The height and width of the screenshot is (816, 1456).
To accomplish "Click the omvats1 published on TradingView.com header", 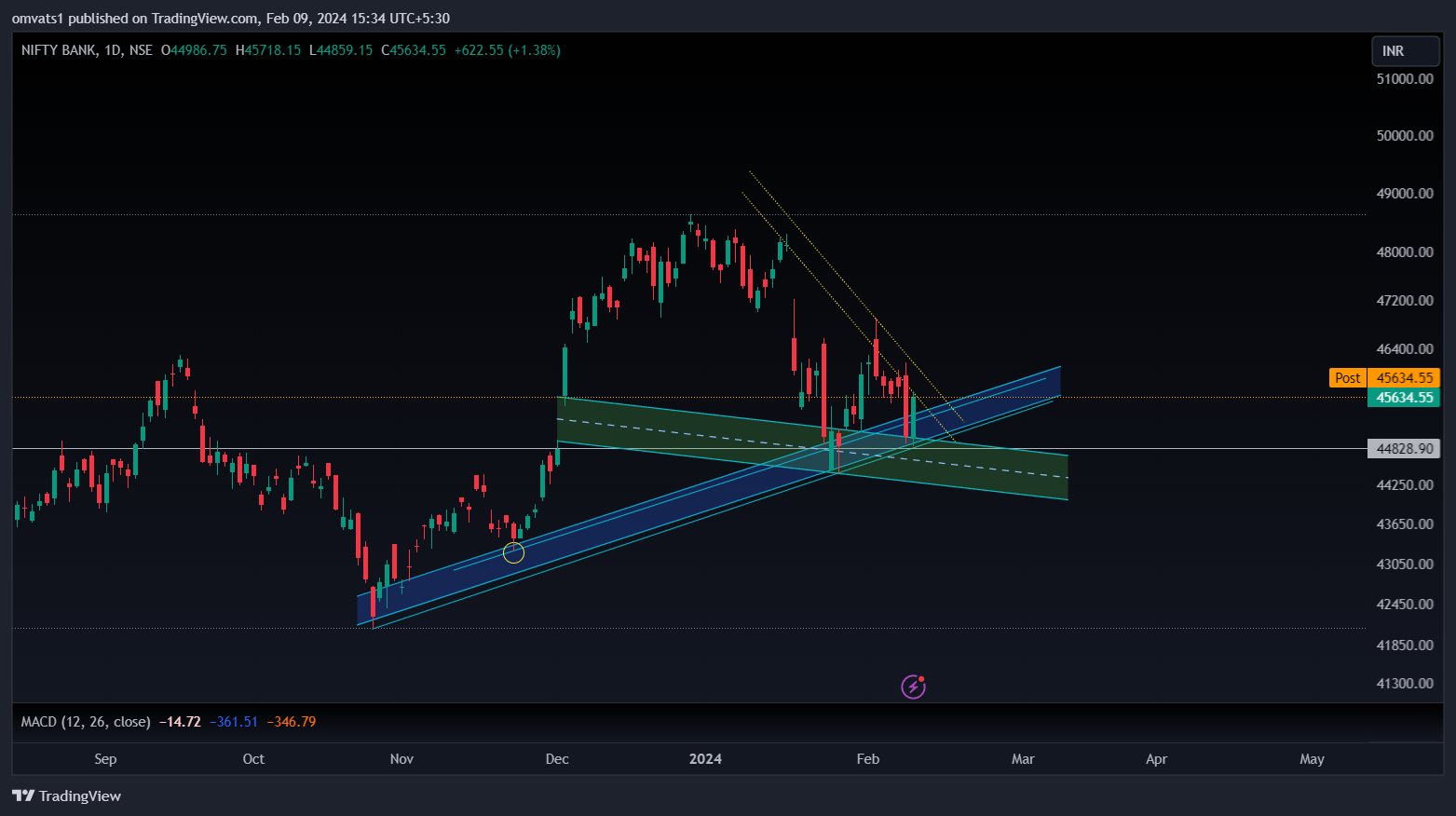I will [231, 18].
